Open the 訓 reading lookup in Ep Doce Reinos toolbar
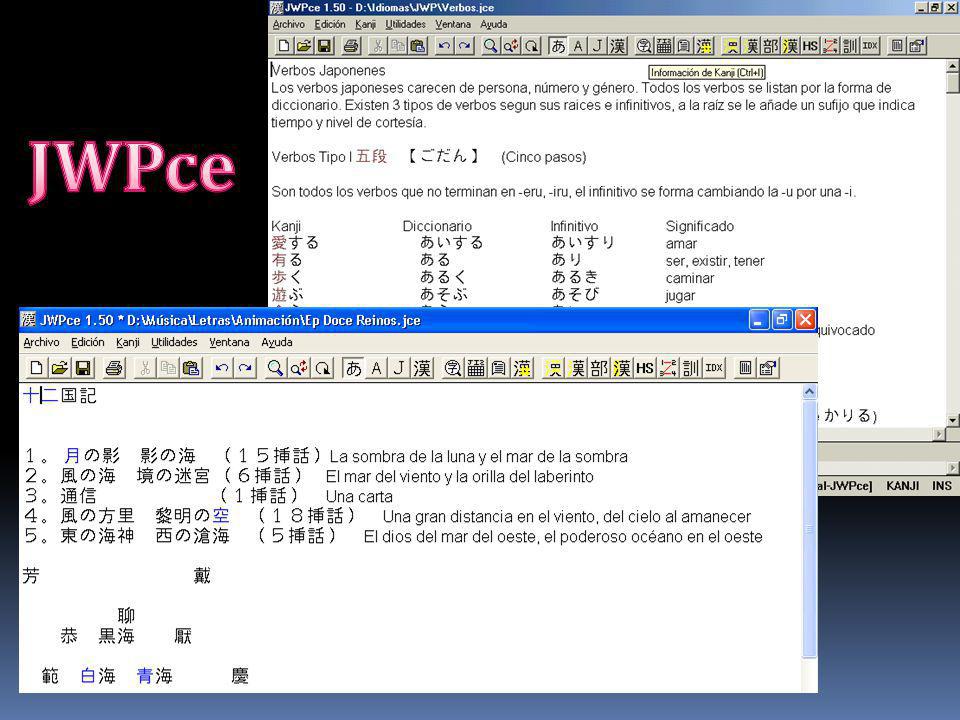Screen dimensions: 960x720 691,368
